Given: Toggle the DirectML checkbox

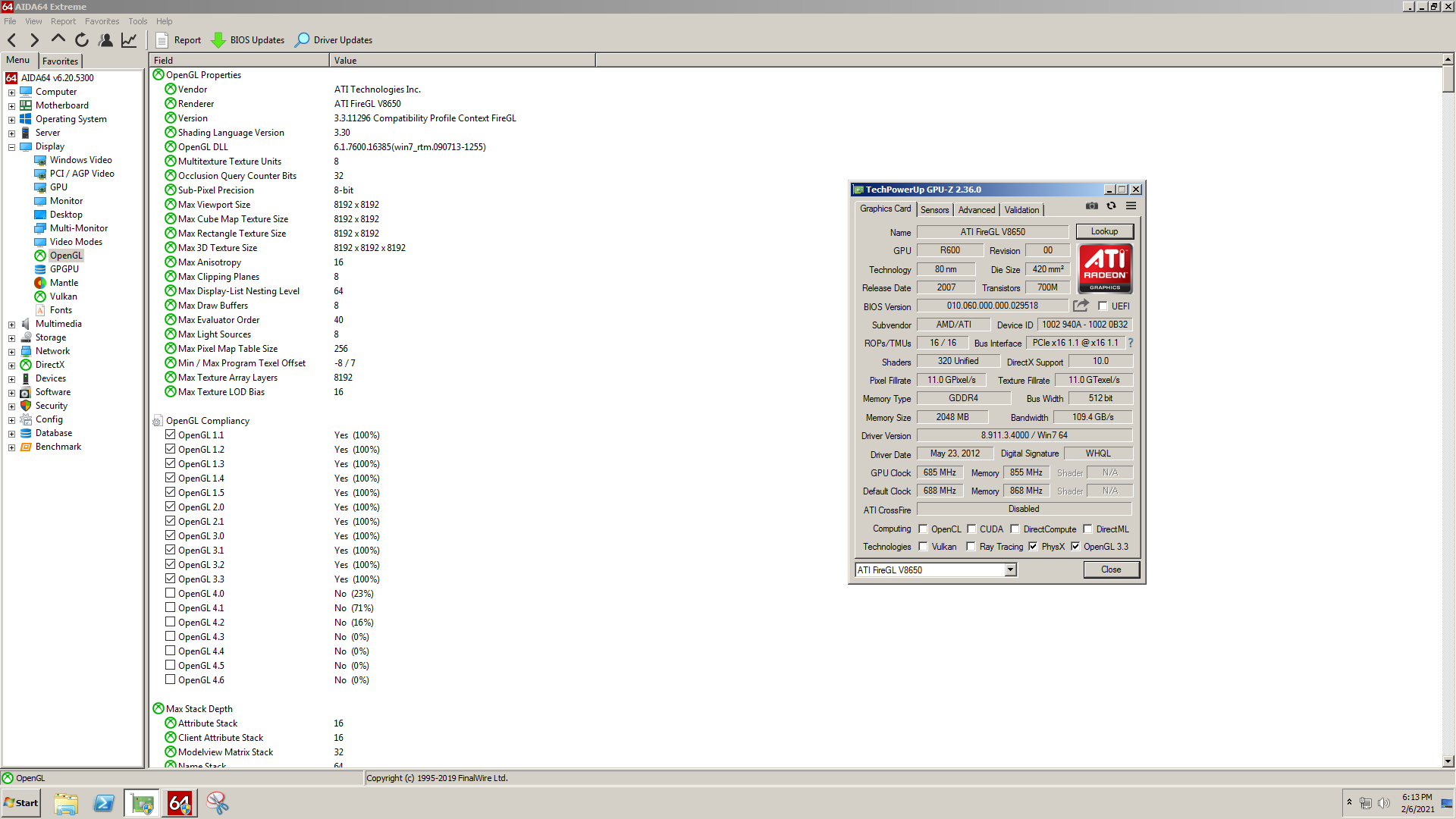Looking at the screenshot, I should [x=1087, y=529].
